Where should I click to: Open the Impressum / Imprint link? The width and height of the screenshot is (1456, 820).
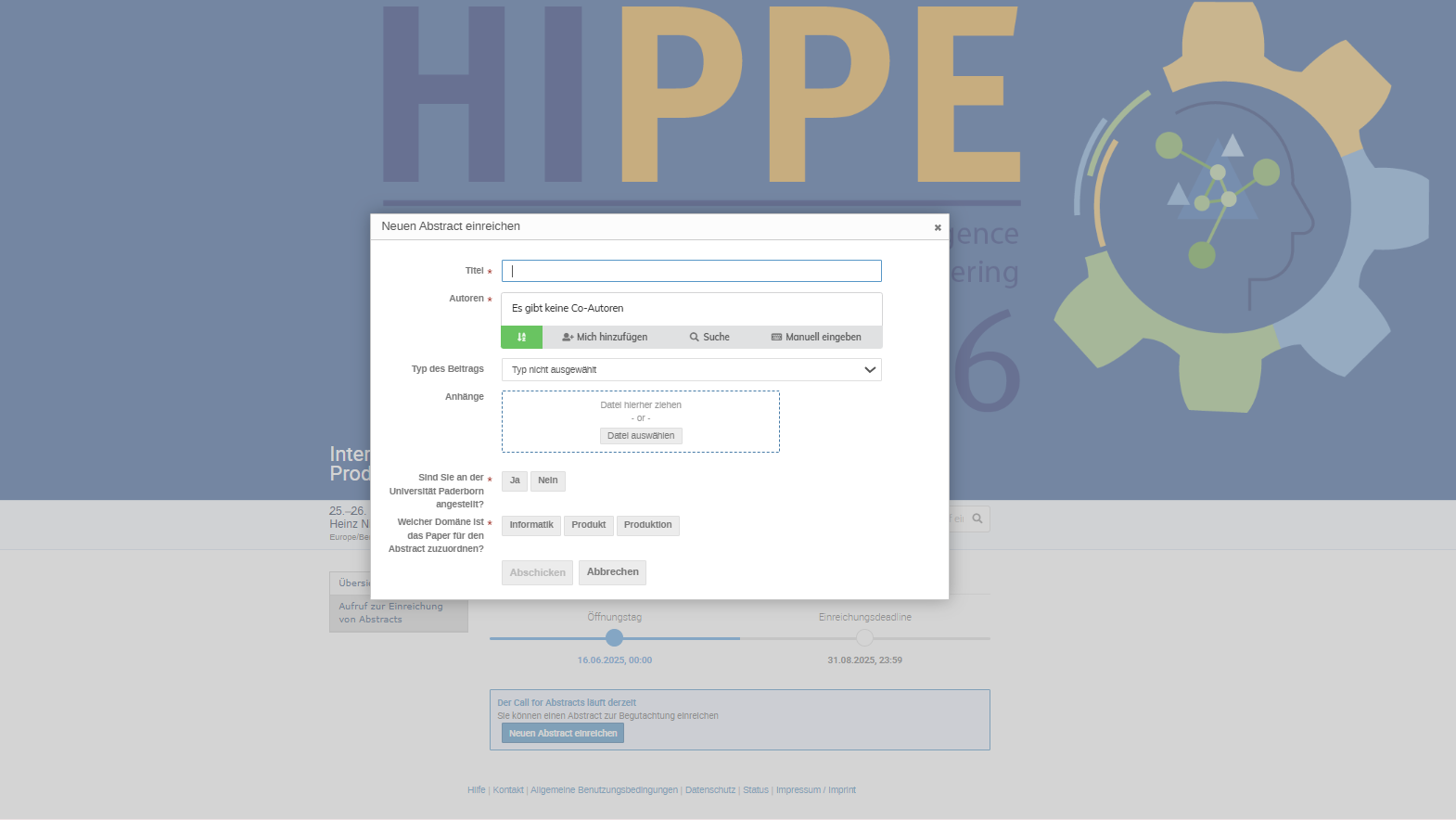click(x=816, y=790)
